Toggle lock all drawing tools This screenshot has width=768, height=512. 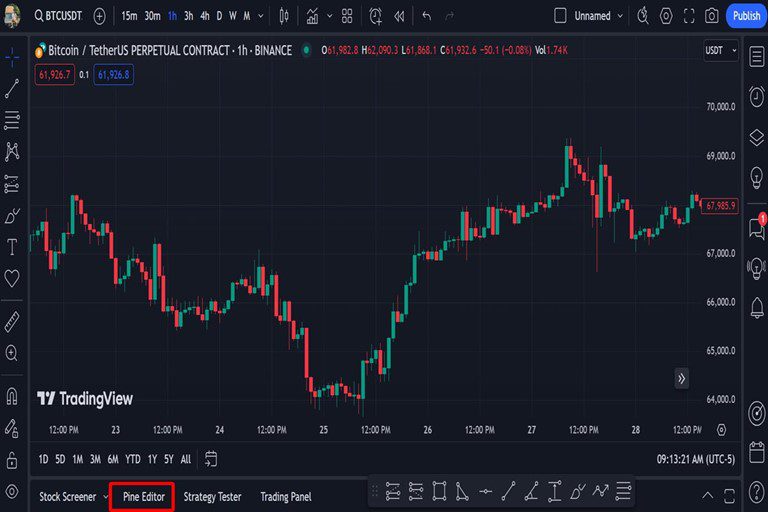point(12,460)
